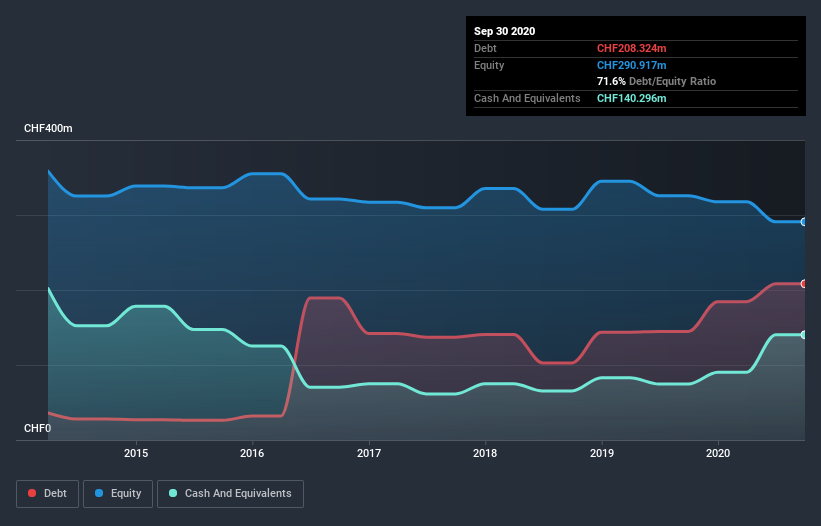Toggle the Equity legend button
Viewport: 821px width, 526px height.
tap(118, 494)
